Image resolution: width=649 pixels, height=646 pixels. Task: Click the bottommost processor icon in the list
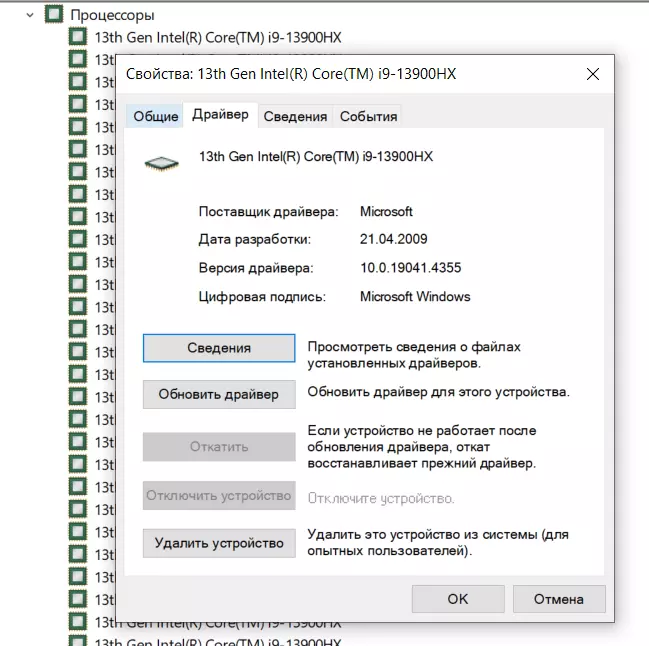pyautogui.click(x=78, y=641)
